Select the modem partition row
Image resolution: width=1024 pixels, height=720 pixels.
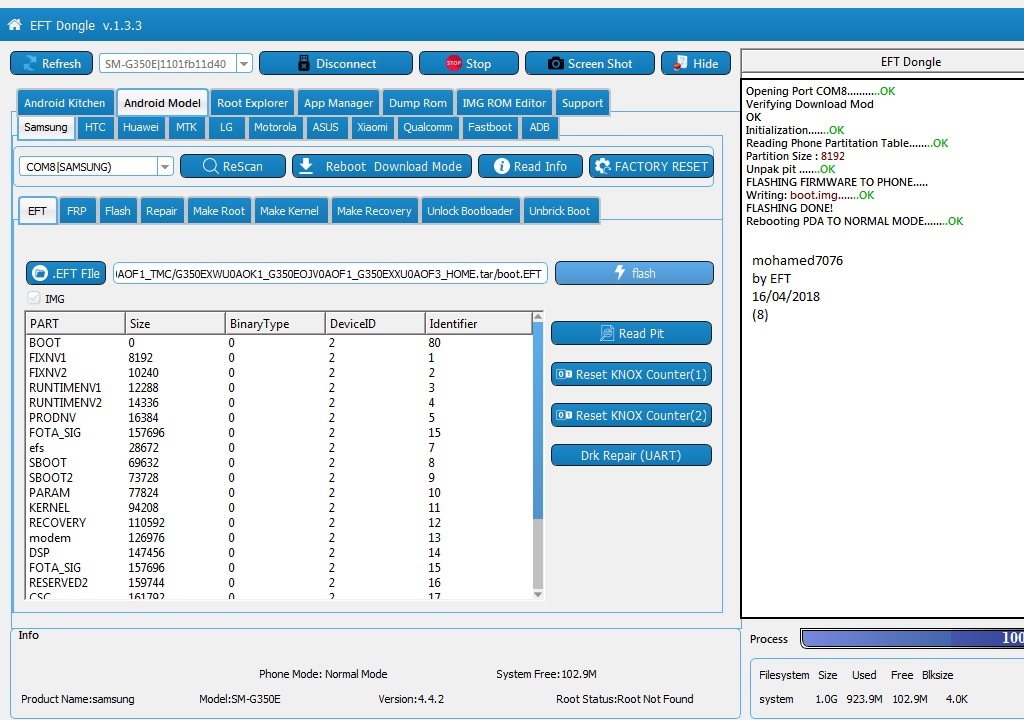point(279,538)
